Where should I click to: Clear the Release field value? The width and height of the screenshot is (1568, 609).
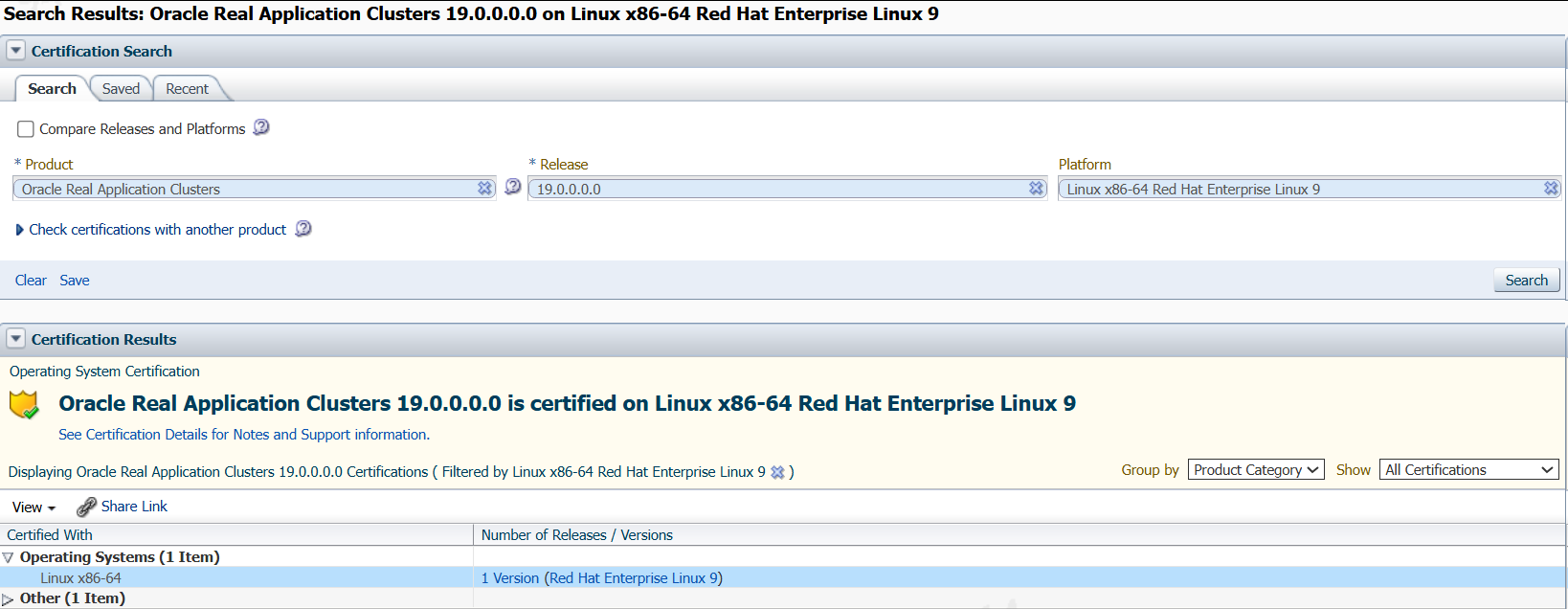[x=1036, y=189]
